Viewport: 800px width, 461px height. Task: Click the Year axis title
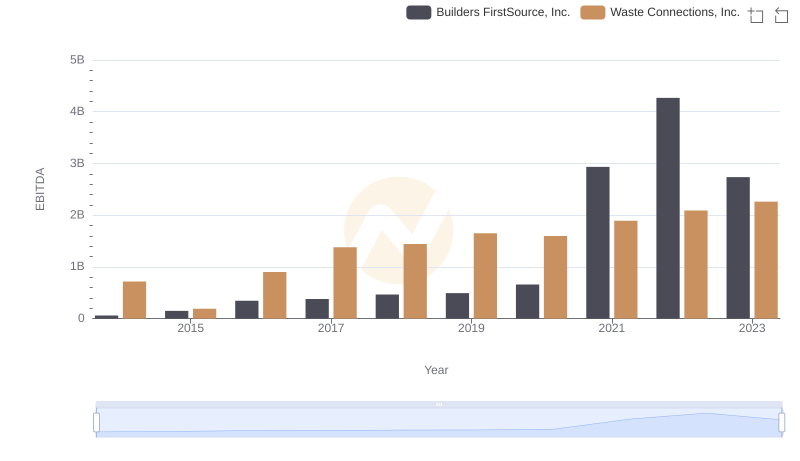coord(436,370)
